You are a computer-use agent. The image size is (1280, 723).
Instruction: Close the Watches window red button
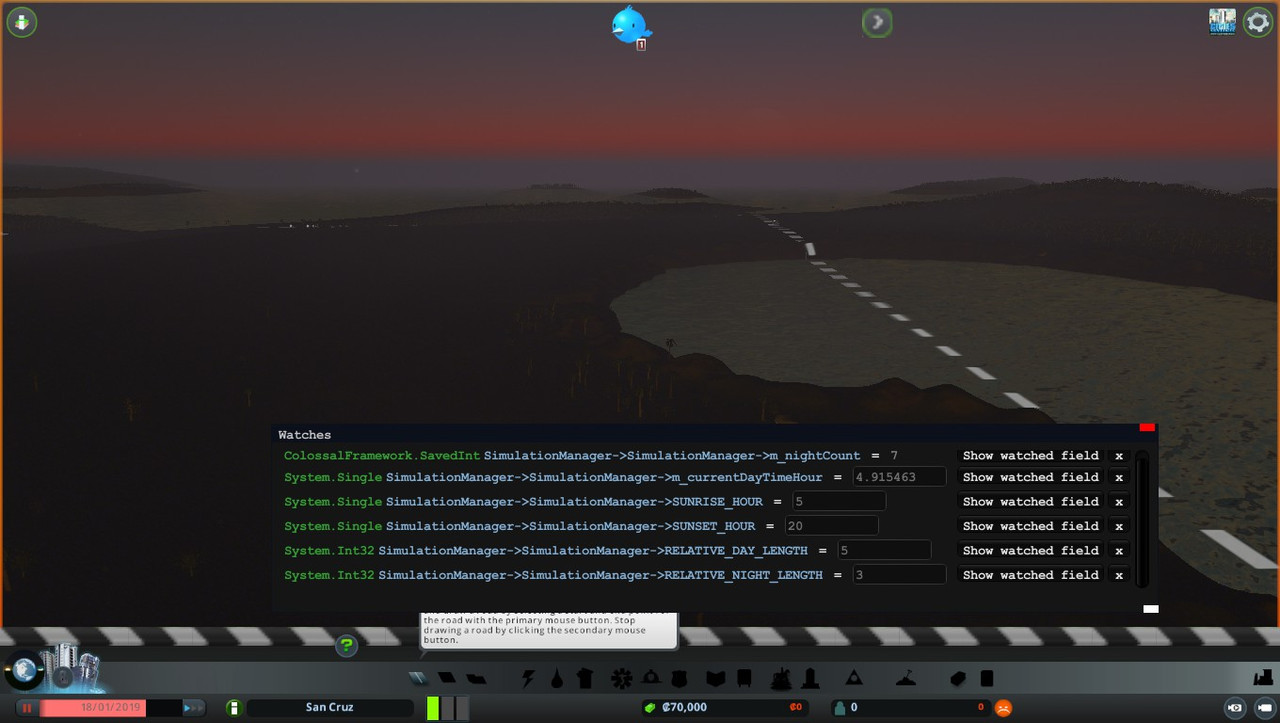point(1147,428)
